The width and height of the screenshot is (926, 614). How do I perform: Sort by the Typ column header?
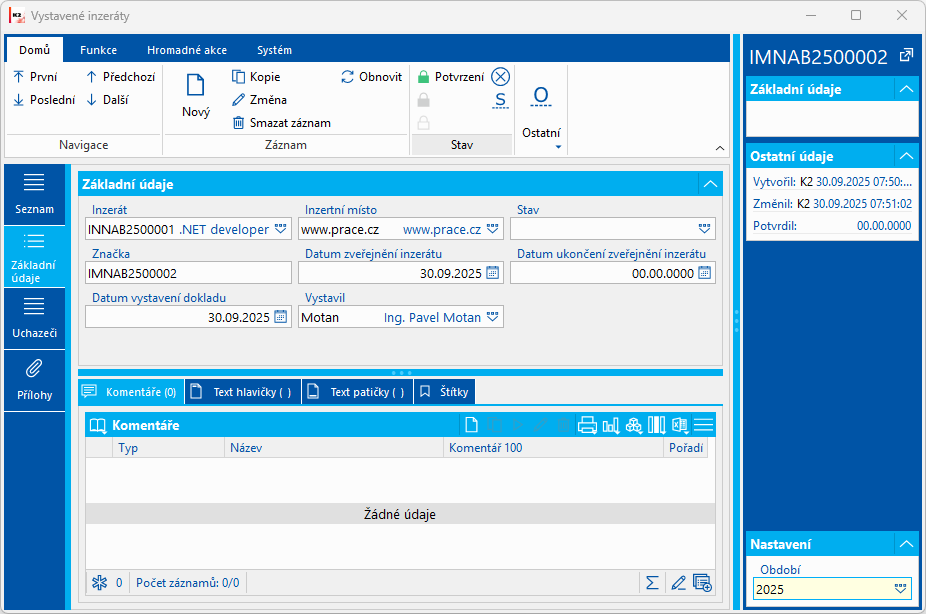click(168, 448)
